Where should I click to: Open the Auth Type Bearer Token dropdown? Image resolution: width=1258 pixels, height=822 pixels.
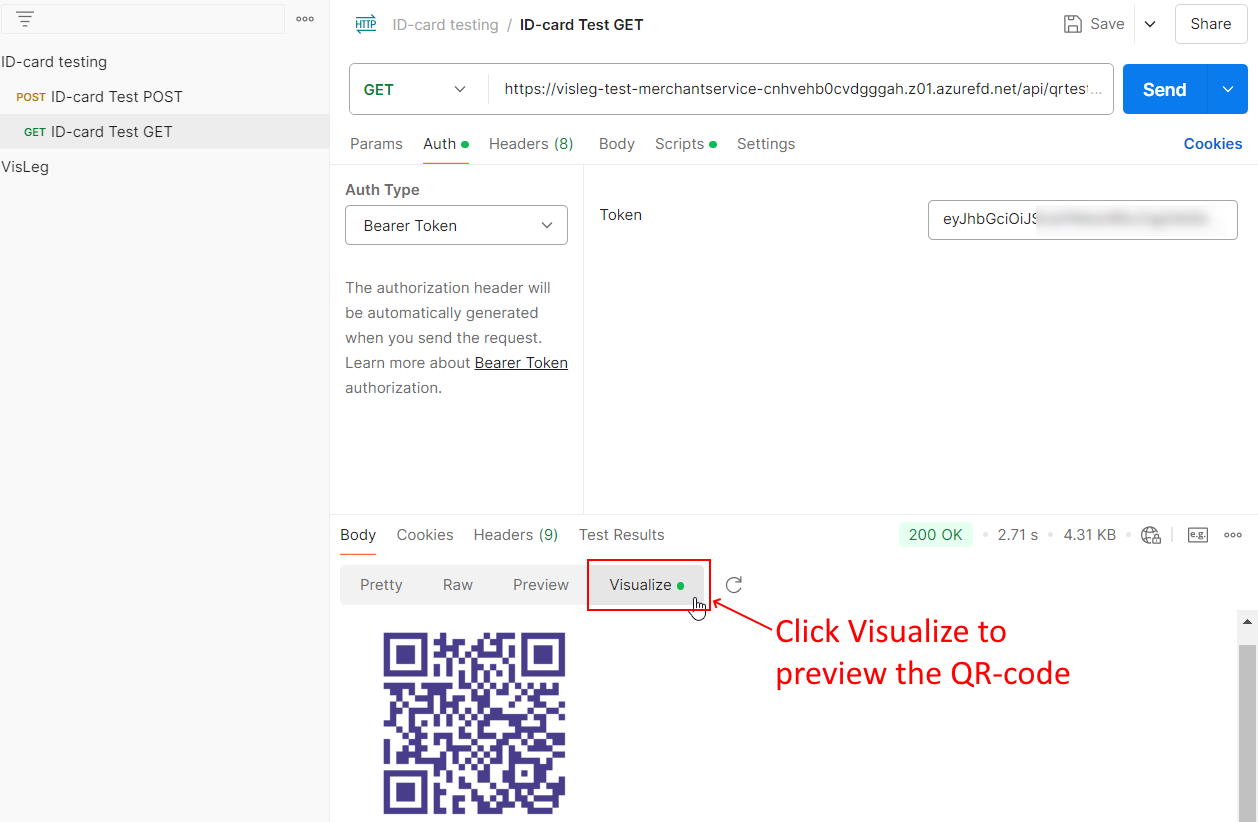coord(456,225)
